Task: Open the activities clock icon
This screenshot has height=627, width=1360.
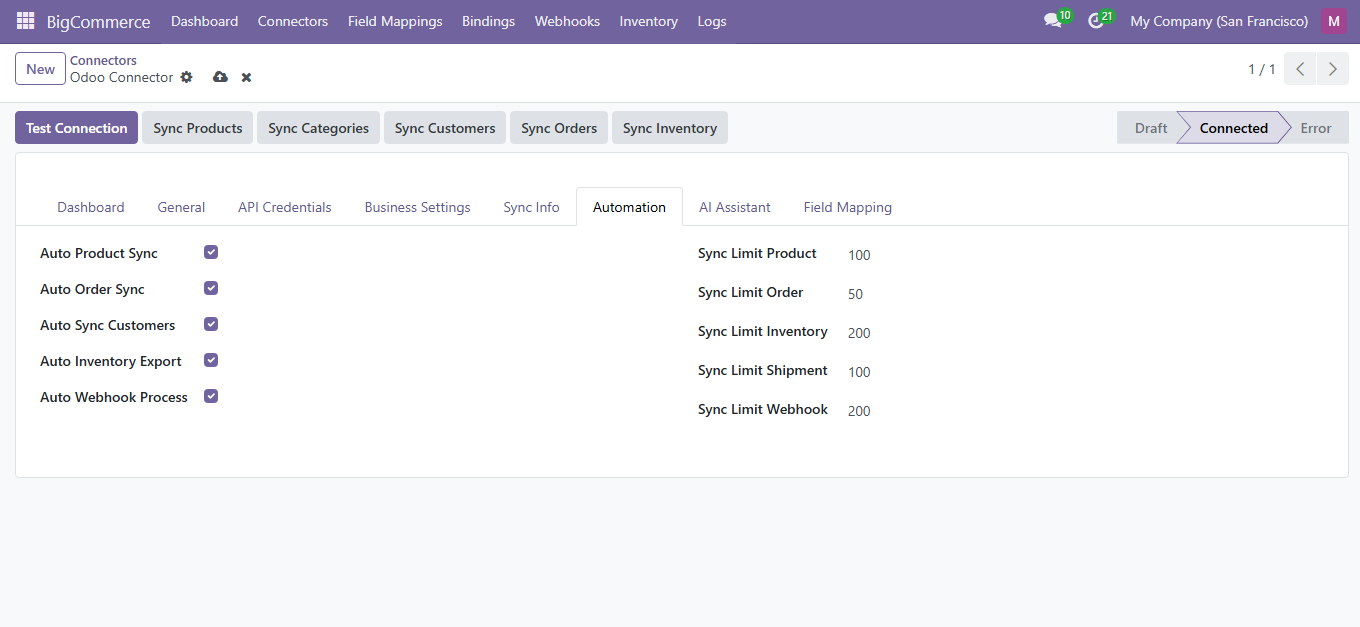Action: click(x=1096, y=21)
